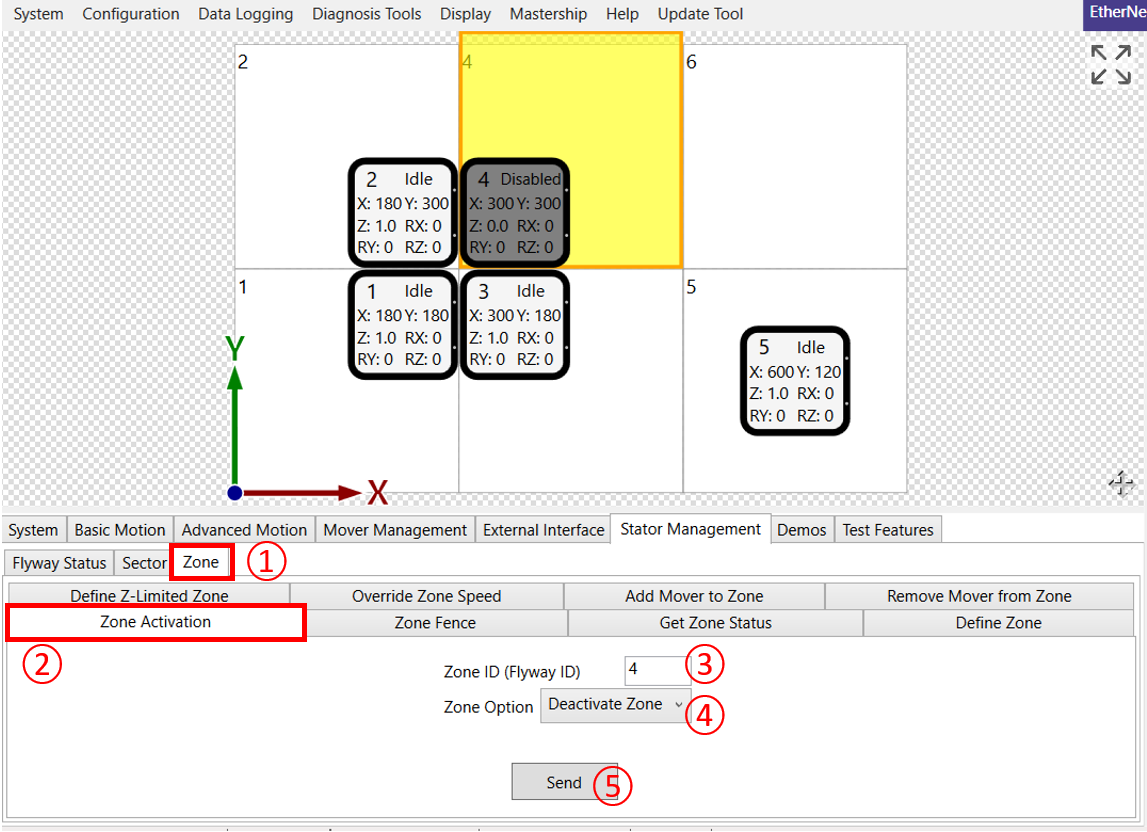This screenshot has width=1147, height=832.
Task: Switch to the Mover Management tab
Action: 395,530
